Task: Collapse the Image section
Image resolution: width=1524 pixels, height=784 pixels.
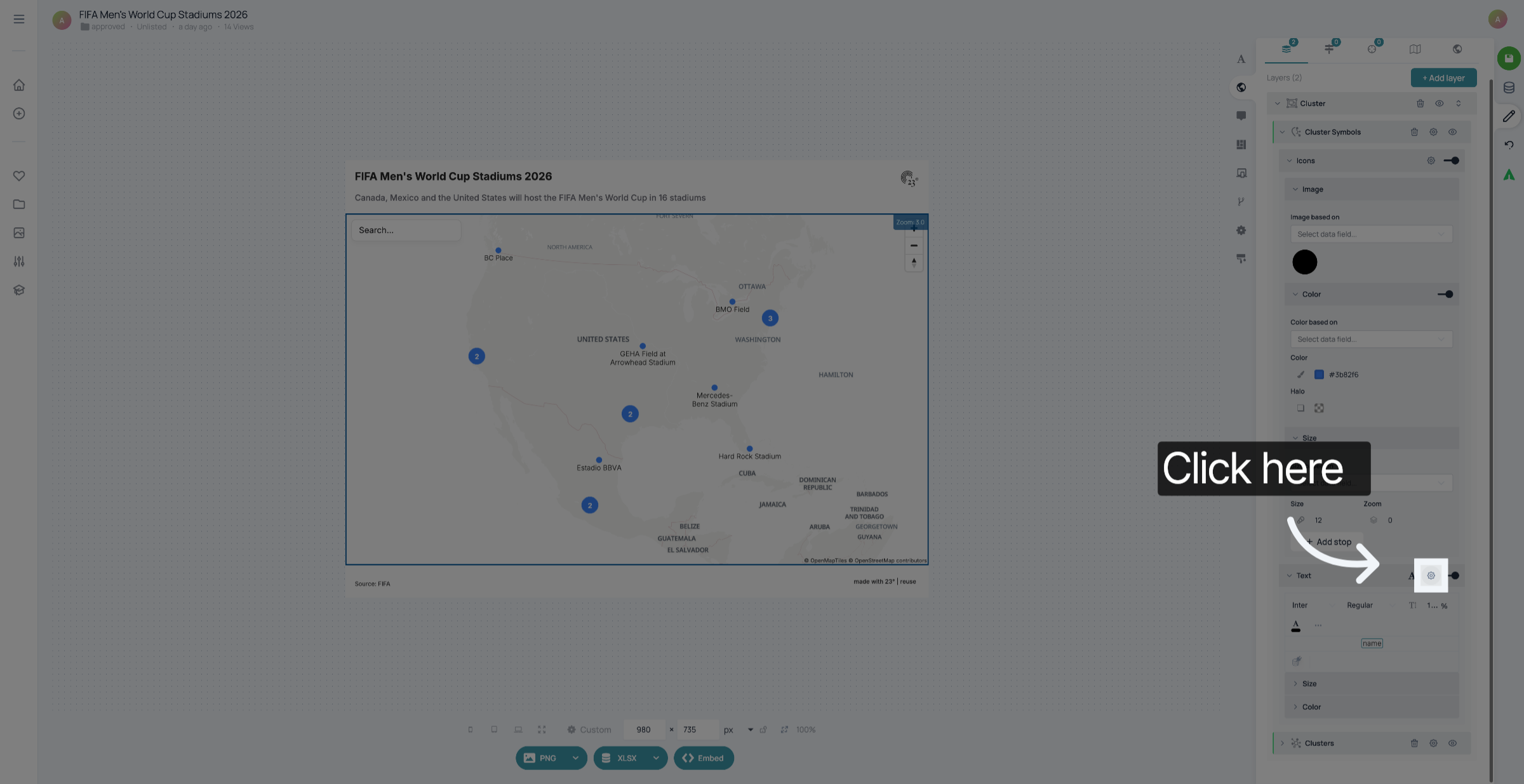Action: click(1295, 189)
